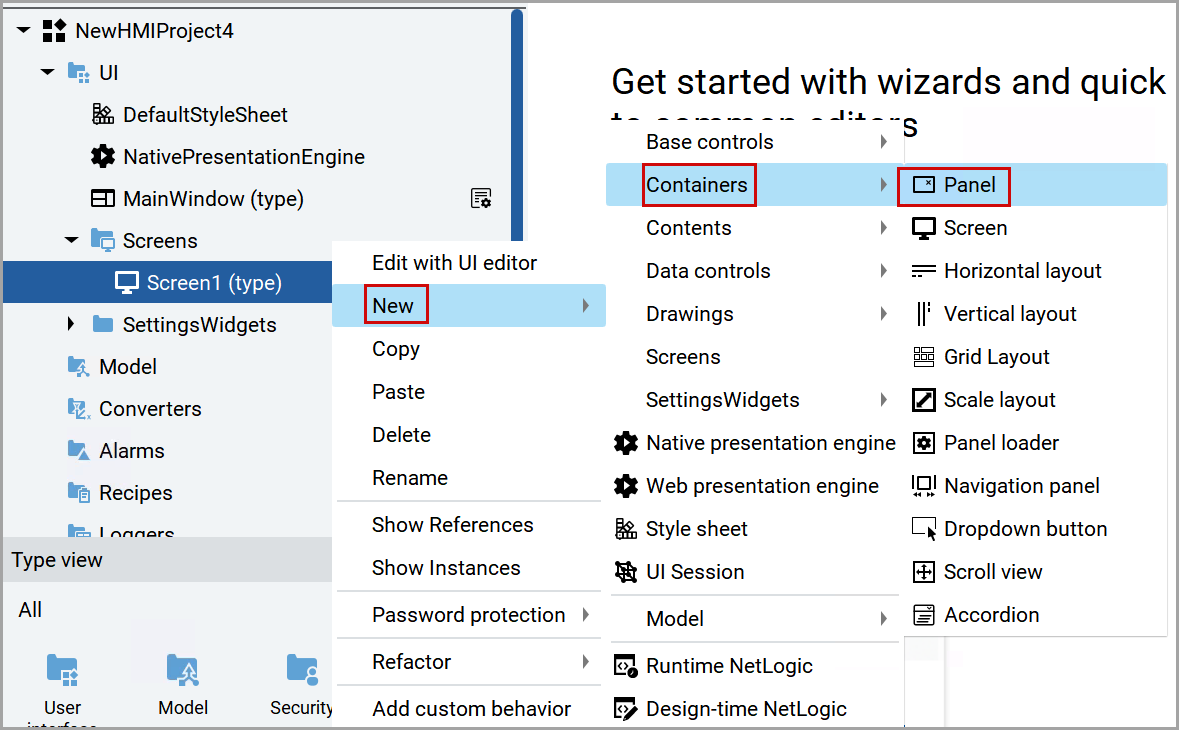The width and height of the screenshot is (1179, 730).
Task: Choose Rename from the context menu
Action: [x=410, y=478]
